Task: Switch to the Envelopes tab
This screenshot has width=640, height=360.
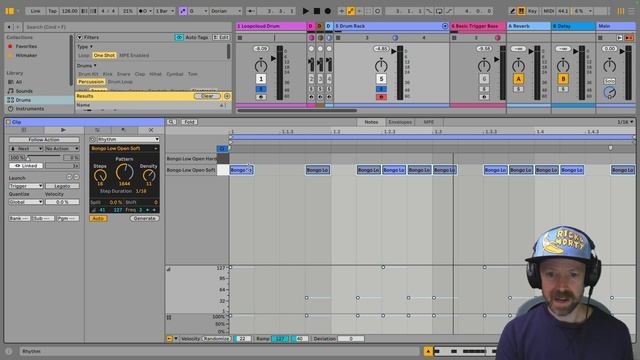Action: pyautogui.click(x=400, y=122)
